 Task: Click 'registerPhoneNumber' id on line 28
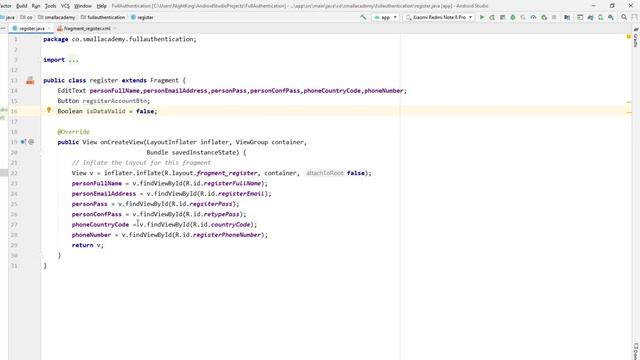227,235
